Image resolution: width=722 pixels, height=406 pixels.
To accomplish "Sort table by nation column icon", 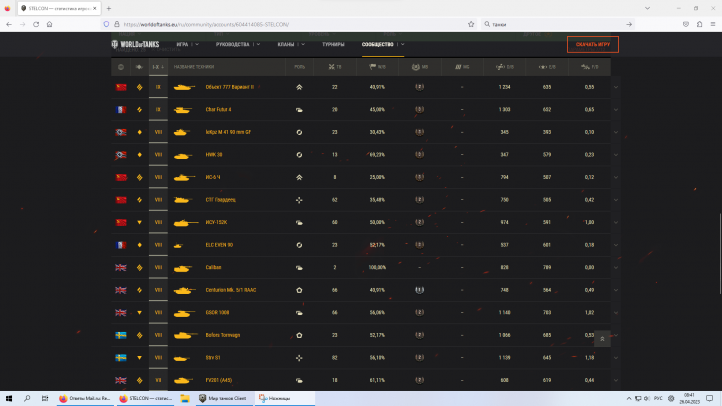I will click(x=120, y=67).
